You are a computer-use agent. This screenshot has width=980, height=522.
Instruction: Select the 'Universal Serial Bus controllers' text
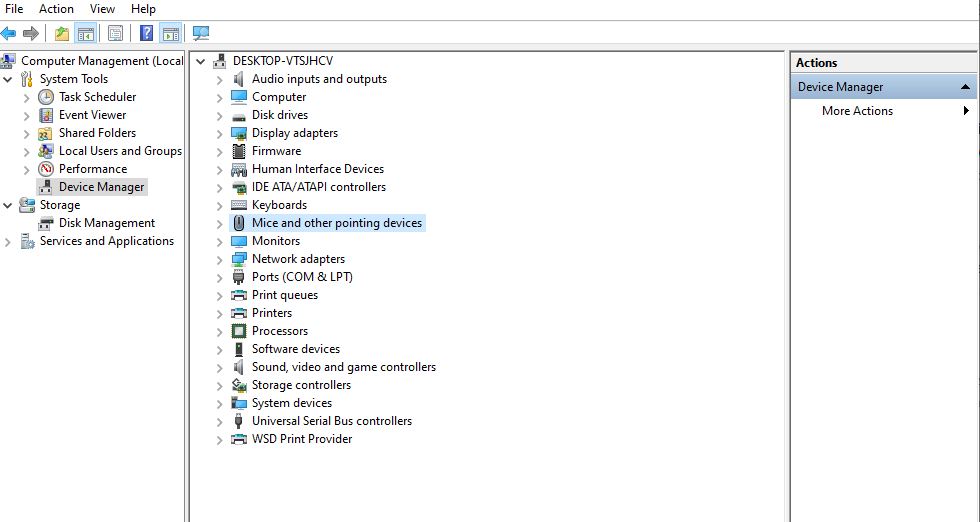[332, 421]
